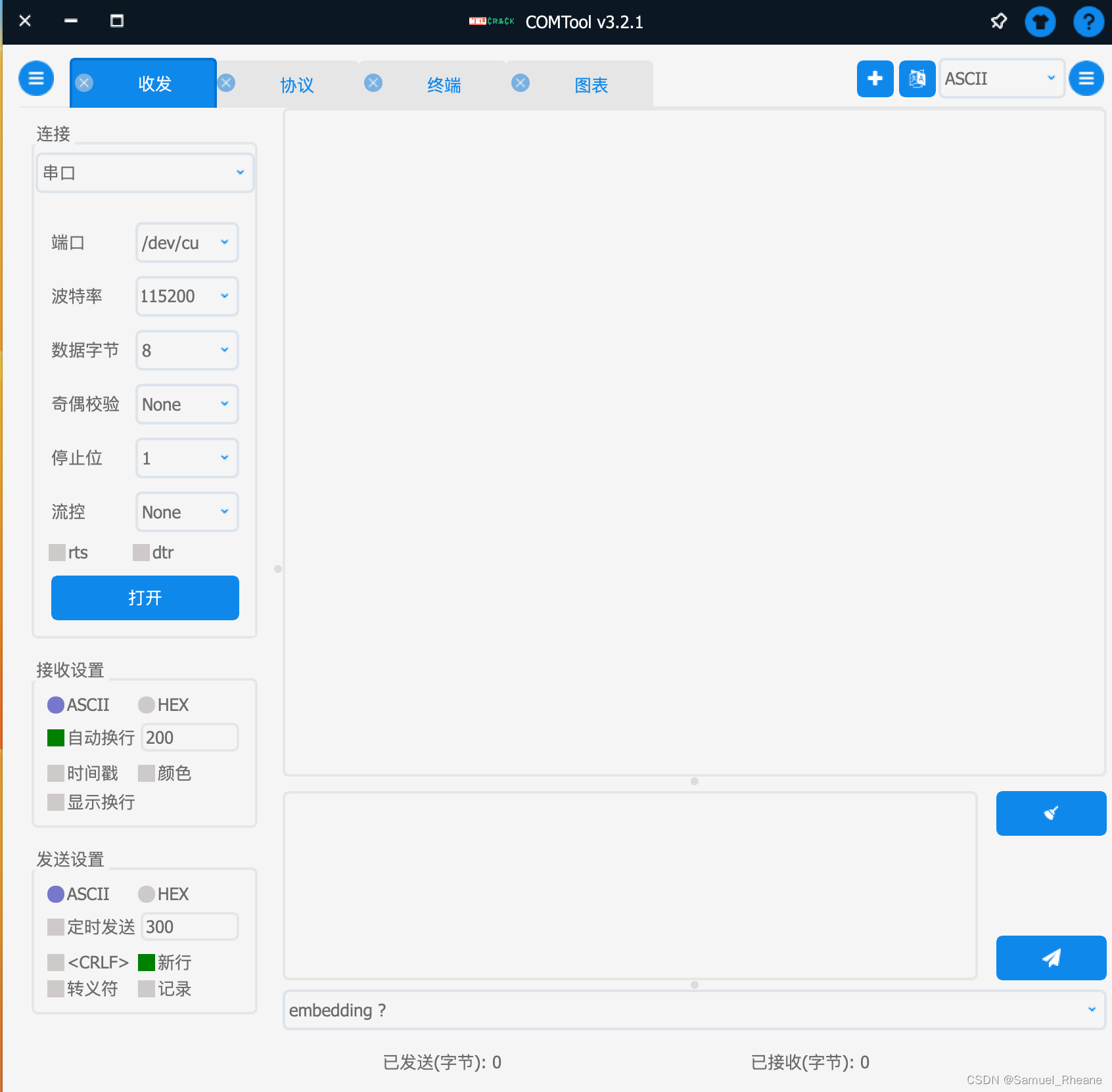
Task: Click the embedding input field
Action: pyautogui.click(x=591, y=1010)
